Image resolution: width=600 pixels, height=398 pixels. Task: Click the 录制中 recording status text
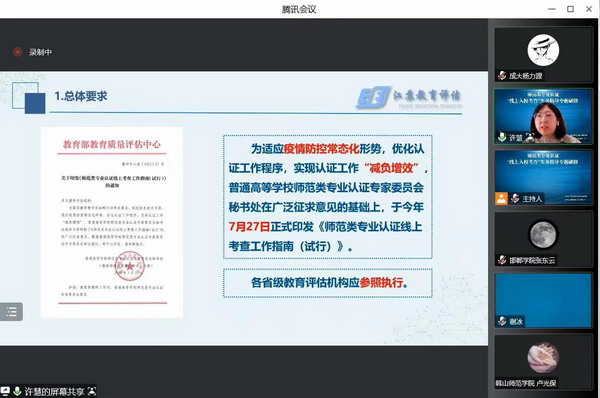tap(40, 52)
